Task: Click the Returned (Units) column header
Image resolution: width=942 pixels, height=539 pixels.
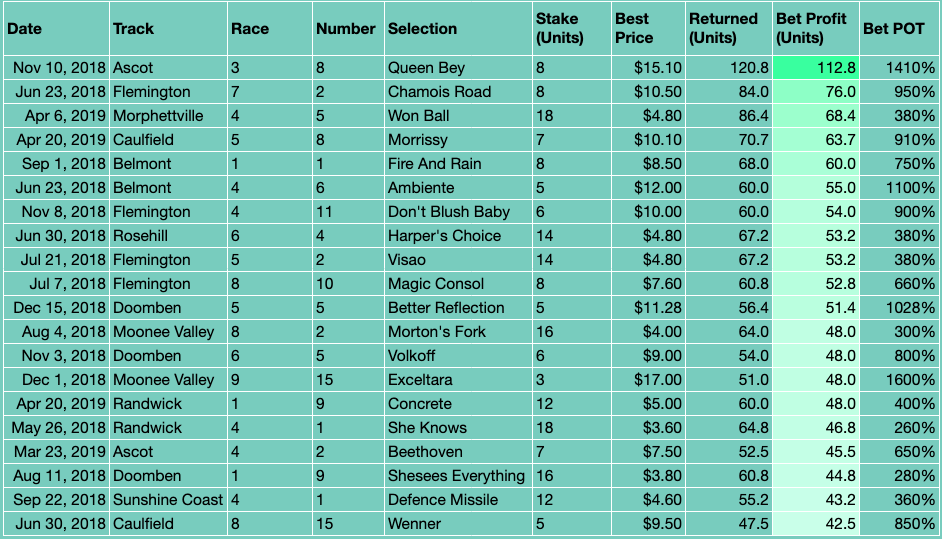Action: tap(729, 28)
